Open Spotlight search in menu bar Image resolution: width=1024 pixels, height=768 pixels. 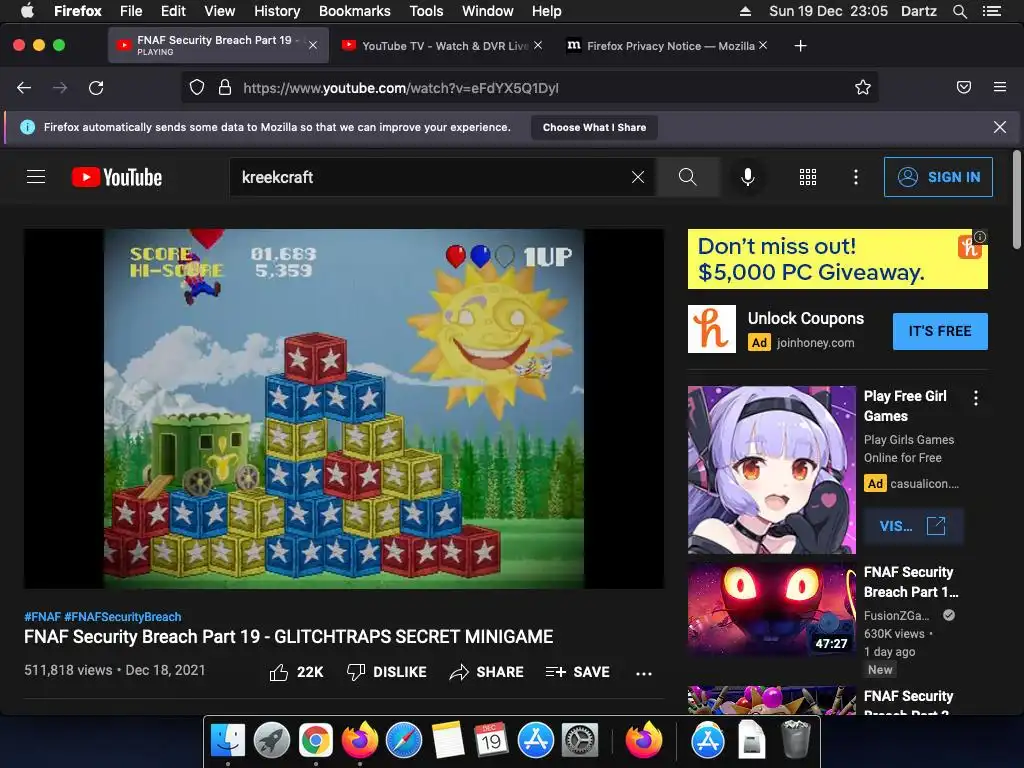click(x=960, y=11)
